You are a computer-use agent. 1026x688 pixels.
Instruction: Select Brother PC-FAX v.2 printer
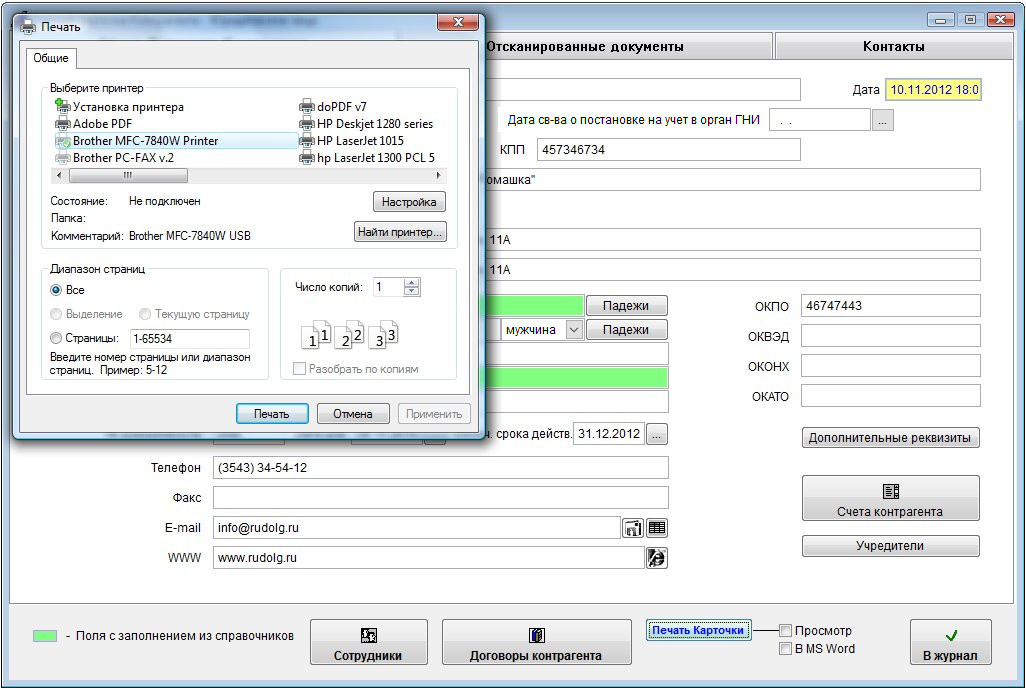click(x=115, y=158)
